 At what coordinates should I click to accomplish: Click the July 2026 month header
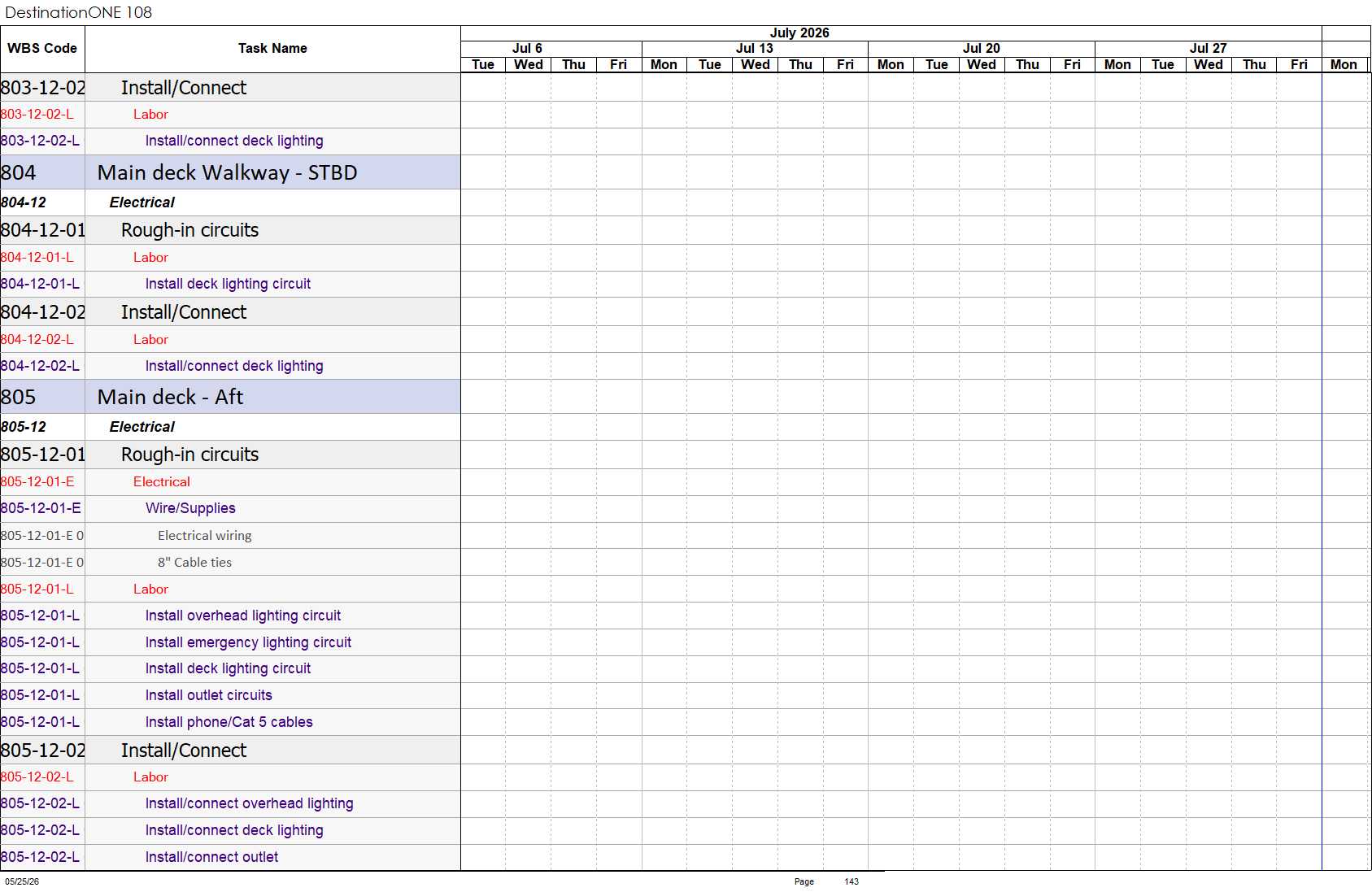[x=799, y=33]
